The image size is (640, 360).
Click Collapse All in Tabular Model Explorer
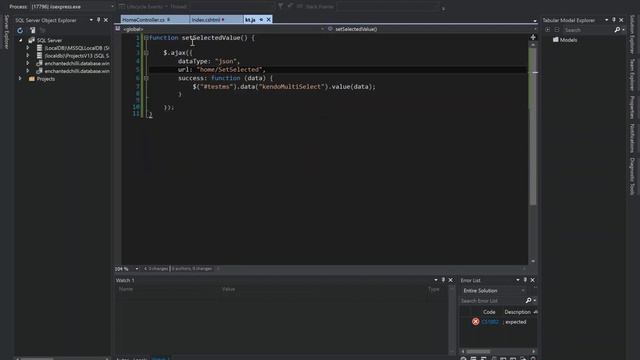[x=557, y=30]
